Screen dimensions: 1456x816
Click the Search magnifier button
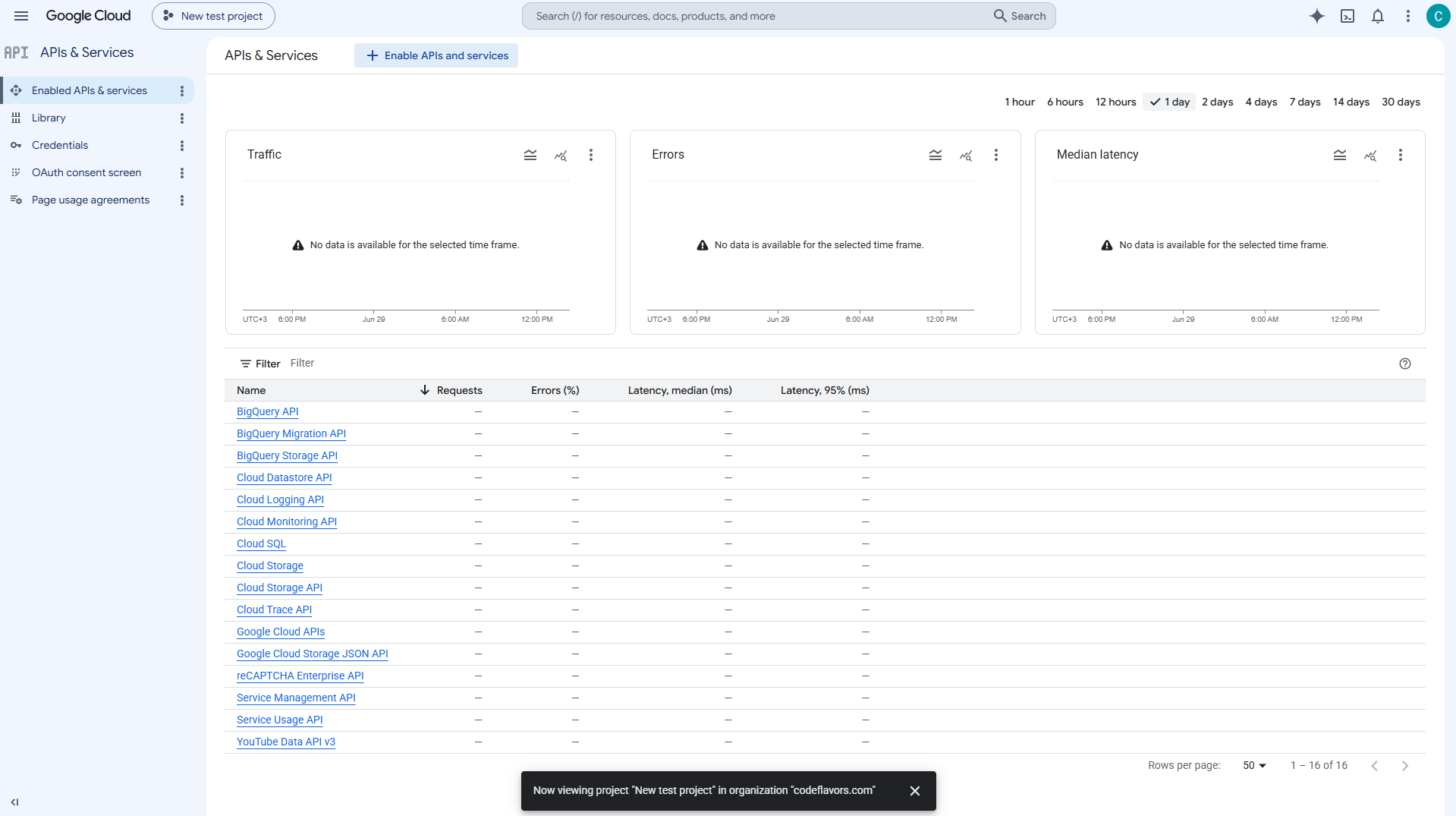click(x=1020, y=16)
